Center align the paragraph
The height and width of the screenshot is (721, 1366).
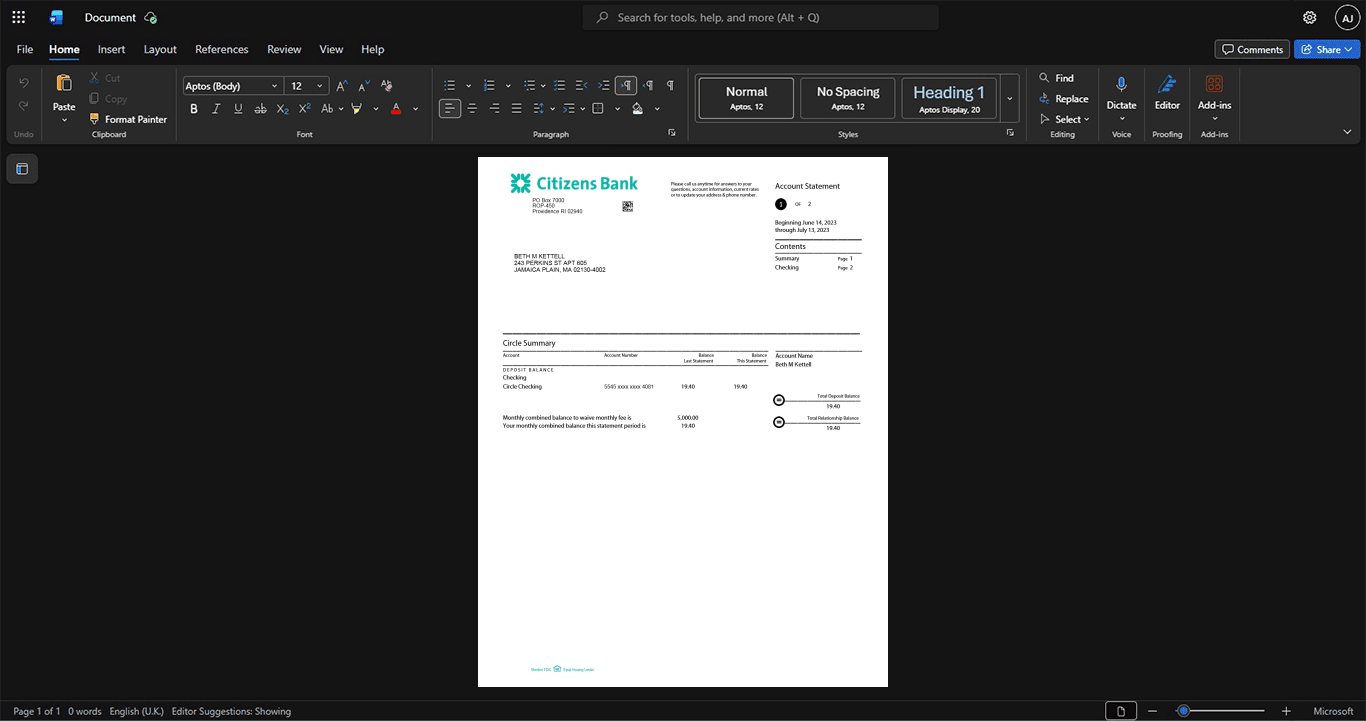coord(472,109)
